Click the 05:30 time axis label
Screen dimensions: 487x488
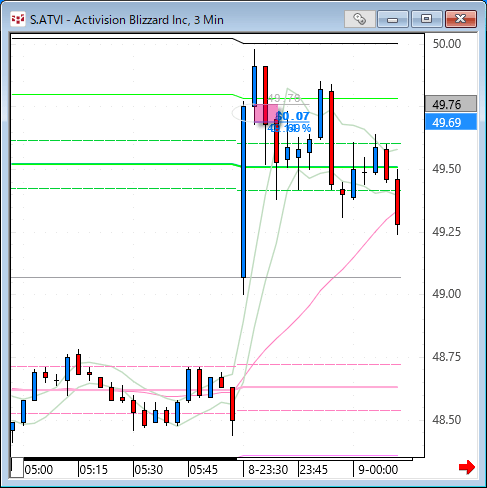(149, 470)
